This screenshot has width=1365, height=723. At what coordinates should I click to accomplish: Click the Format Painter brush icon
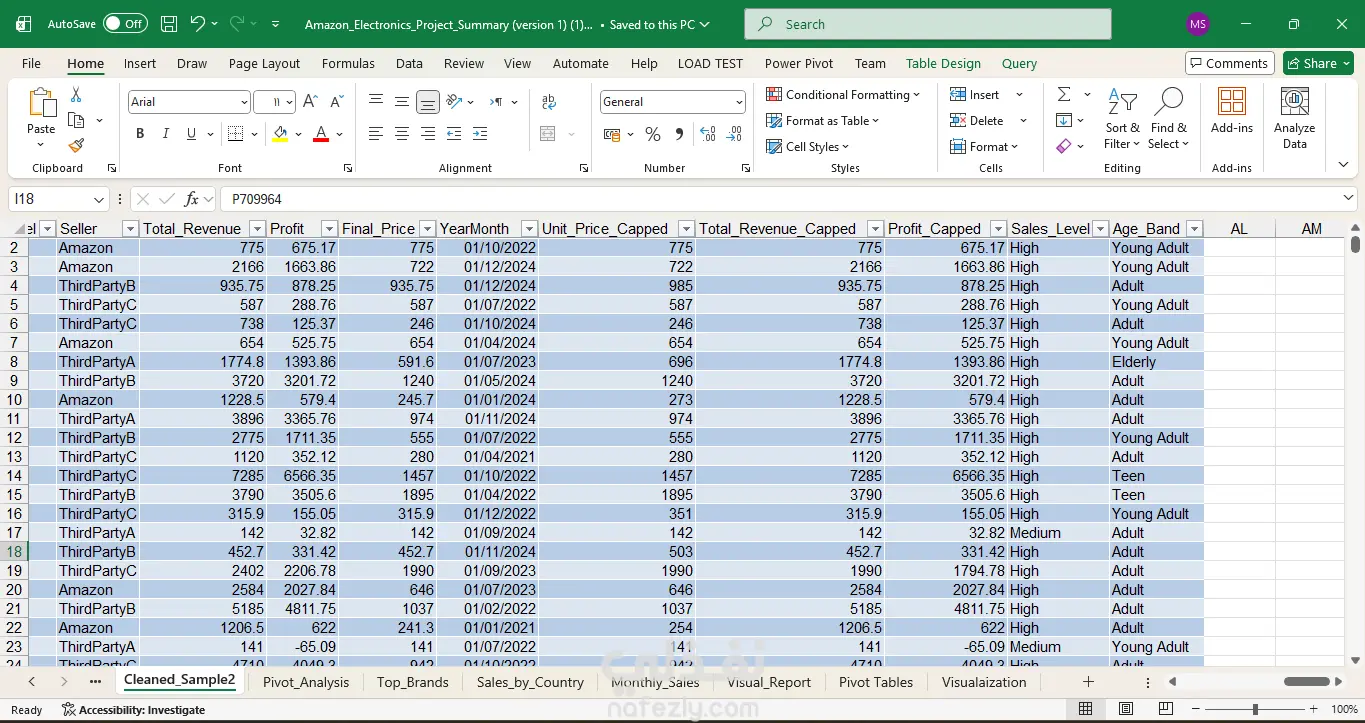[76, 145]
